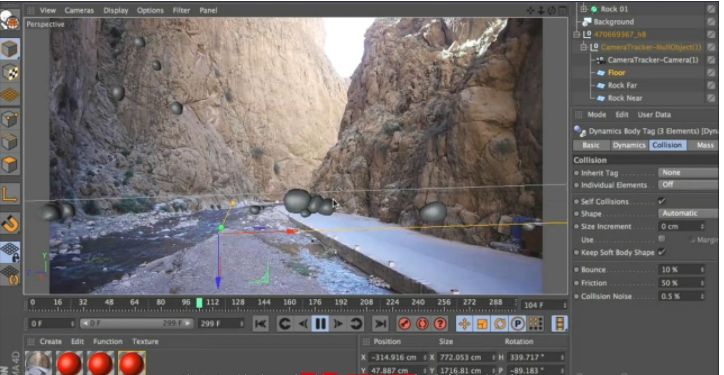Select the Make Editable cube icon
Image resolution: width=724 pixels, height=375 pixels.
pos(10,48)
